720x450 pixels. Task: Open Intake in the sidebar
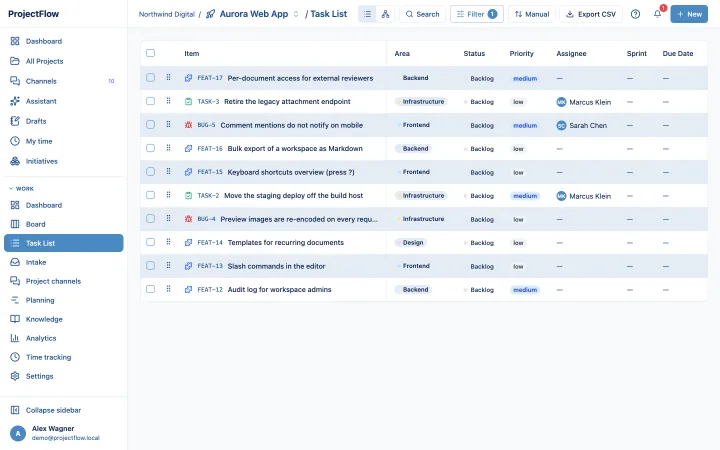pos(63,262)
